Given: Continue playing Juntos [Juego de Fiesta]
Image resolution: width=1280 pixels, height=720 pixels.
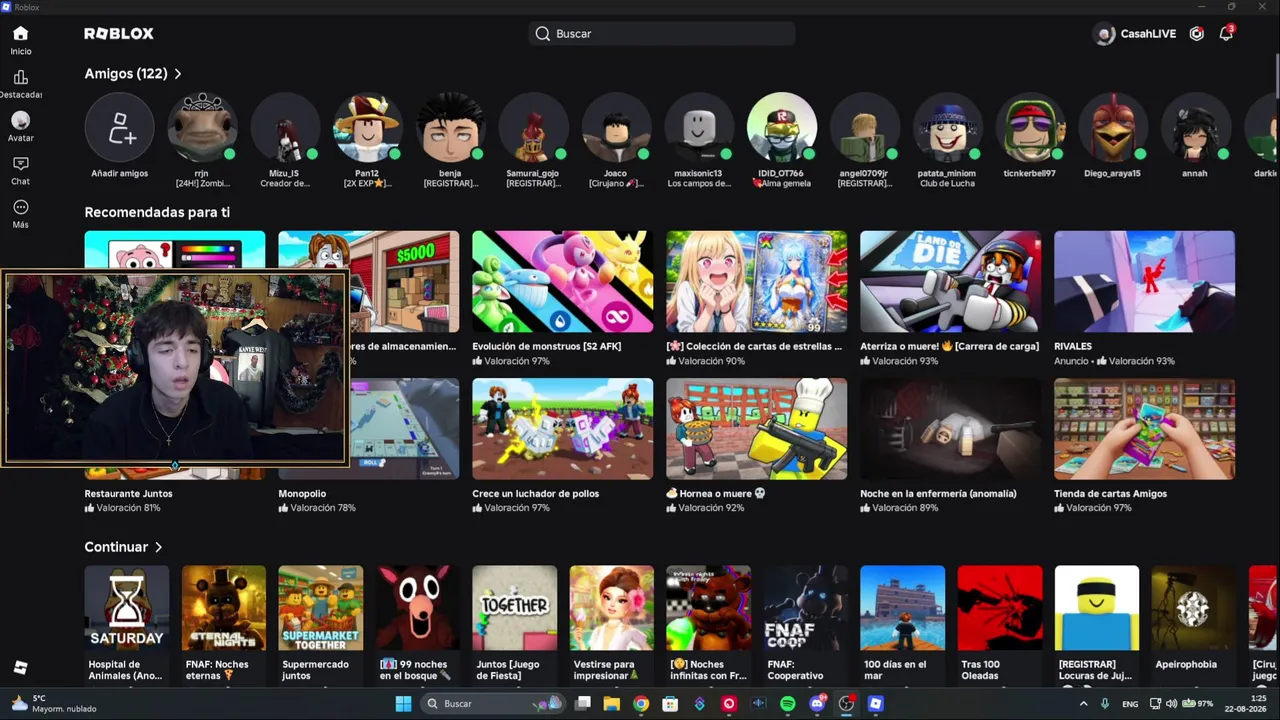Looking at the screenshot, I should (515, 608).
